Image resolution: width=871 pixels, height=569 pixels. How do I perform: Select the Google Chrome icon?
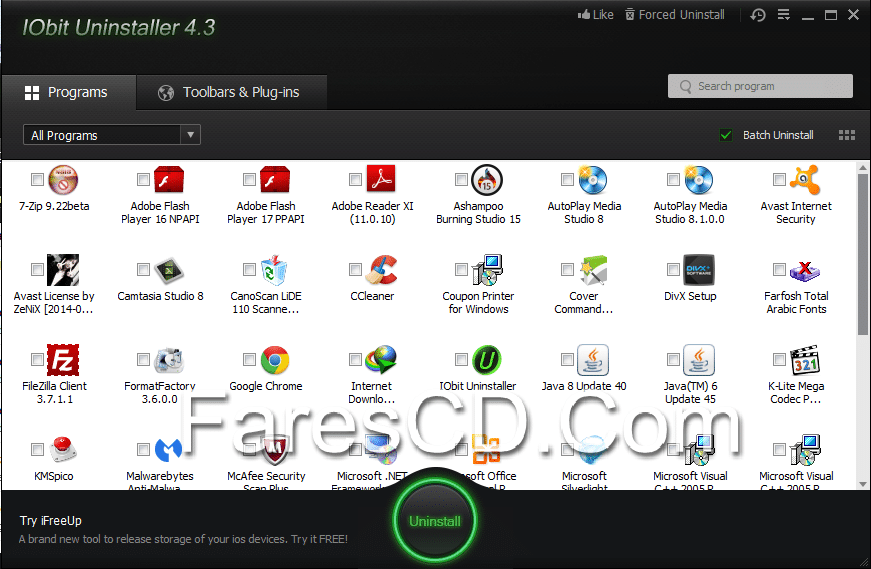pos(275,360)
